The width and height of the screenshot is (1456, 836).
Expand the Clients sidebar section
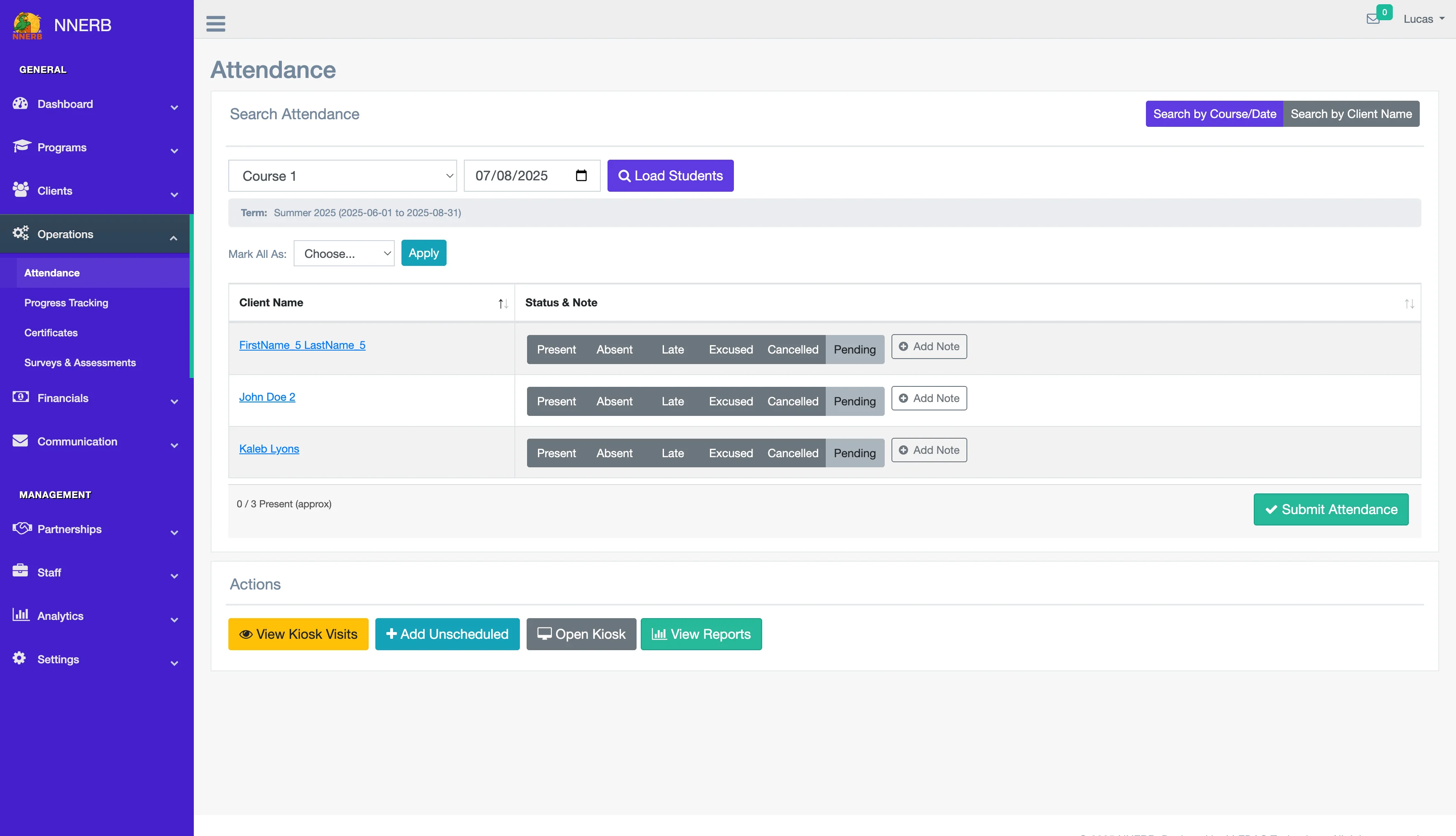pos(174,194)
